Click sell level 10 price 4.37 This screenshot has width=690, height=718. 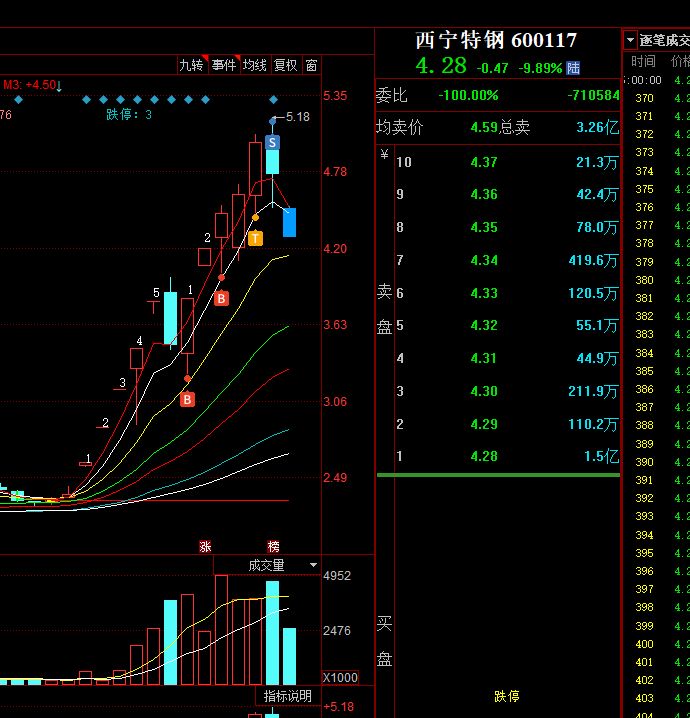tap(484, 162)
